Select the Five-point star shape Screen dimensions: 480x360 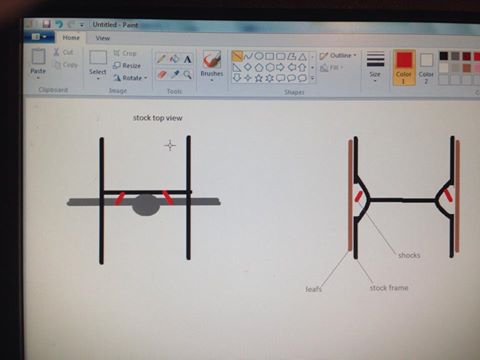259,78
